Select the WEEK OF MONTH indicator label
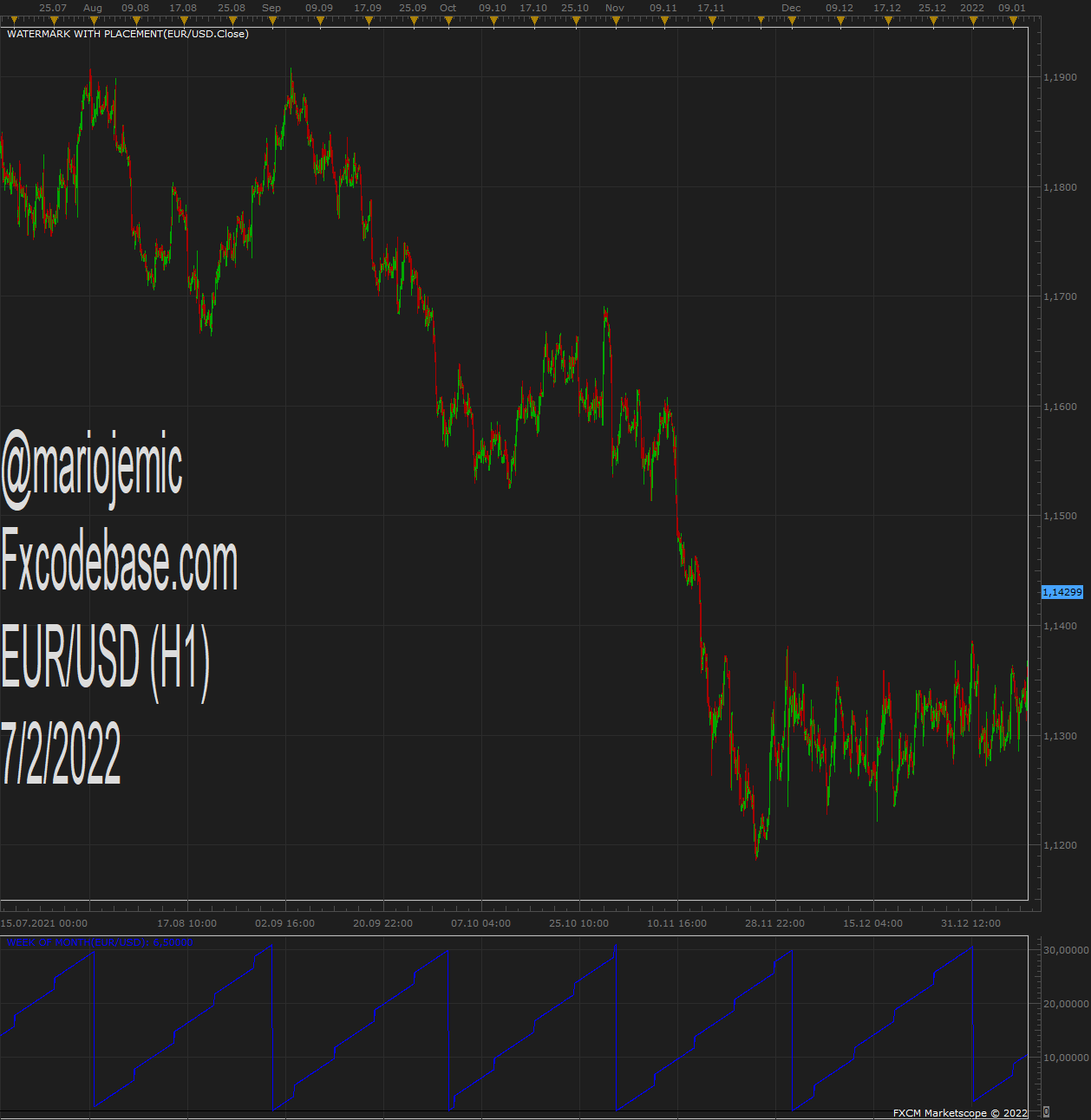The width and height of the screenshot is (1091, 1120). tap(100, 942)
